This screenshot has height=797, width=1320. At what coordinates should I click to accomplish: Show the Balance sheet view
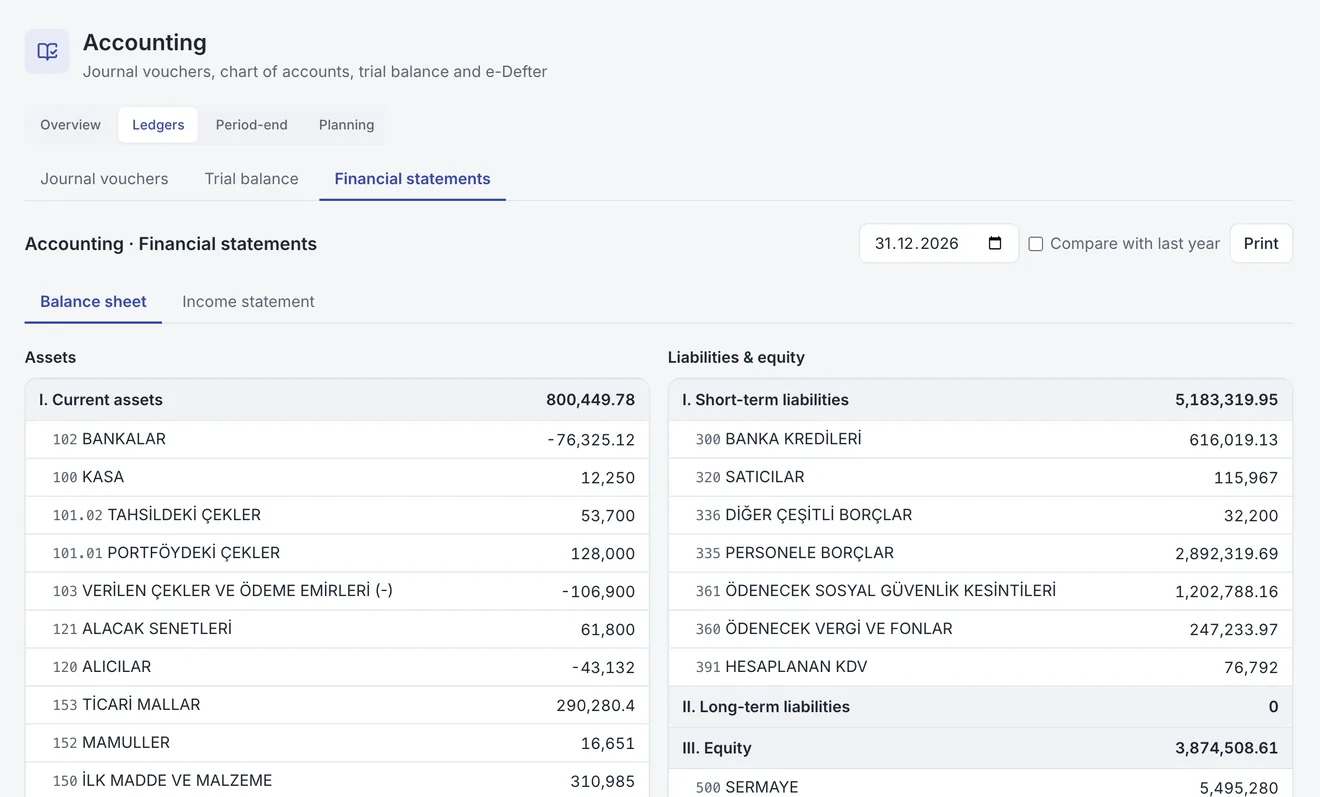point(93,302)
